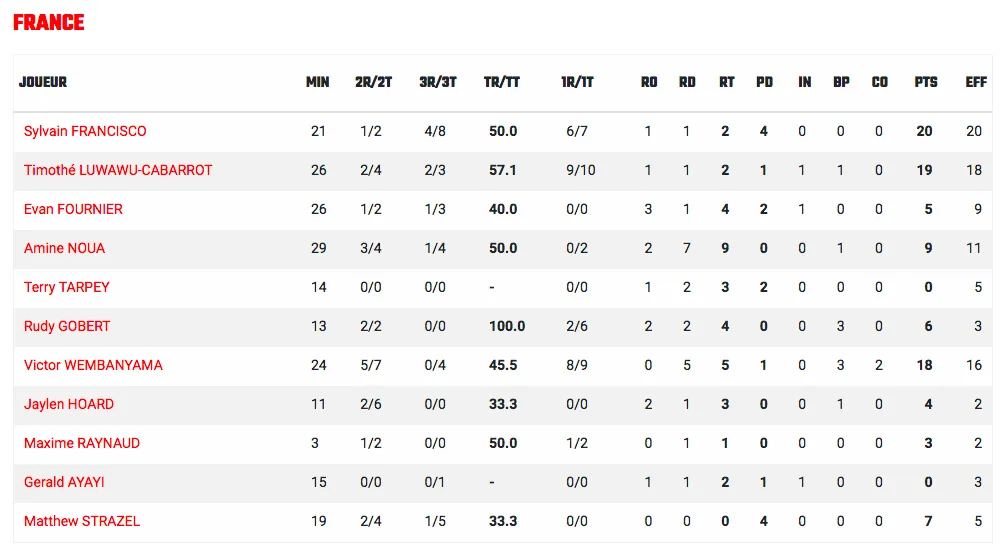Select the PTS column header
The image size is (1005, 553).
[926, 83]
